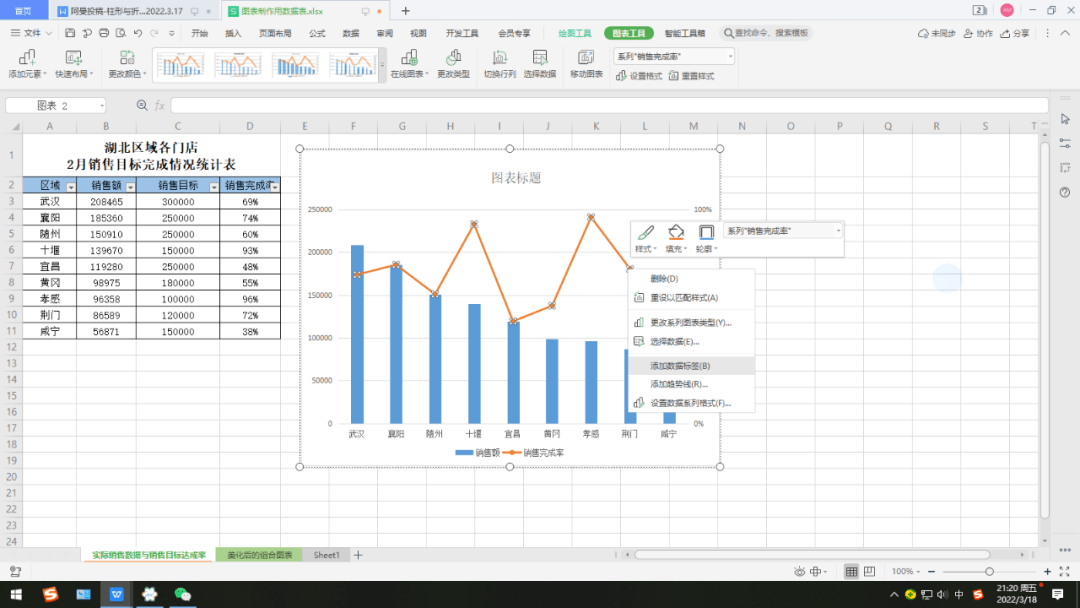Viewport: 1080px width, 608px height.
Task: Click the 设置格式 button in the ribbon
Action: (x=638, y=76)
